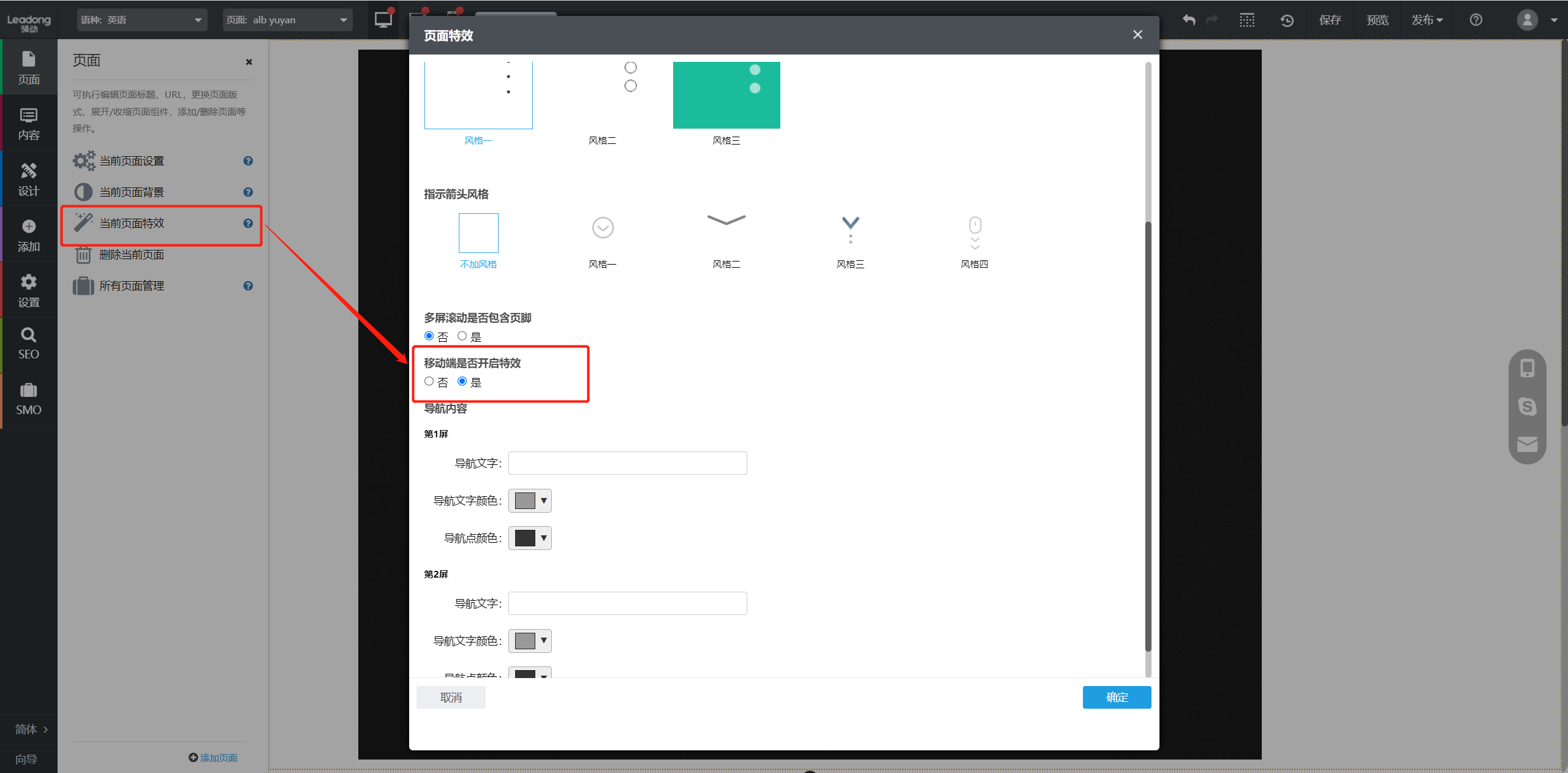1568x773 pixels.
Task: Open 当前页面背景 menu item
Action: point(132,192)
